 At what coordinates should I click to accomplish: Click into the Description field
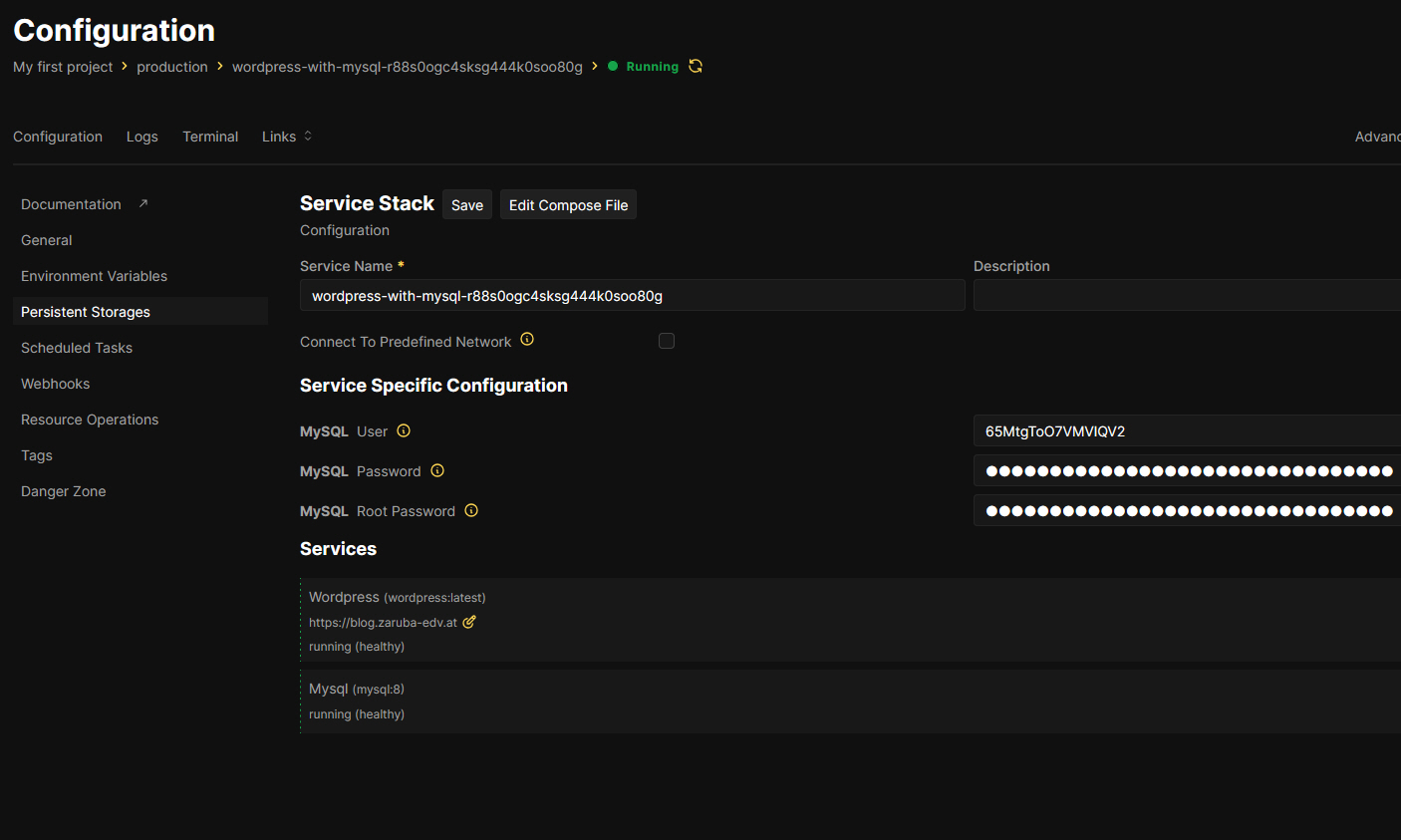click(1187, 295)
